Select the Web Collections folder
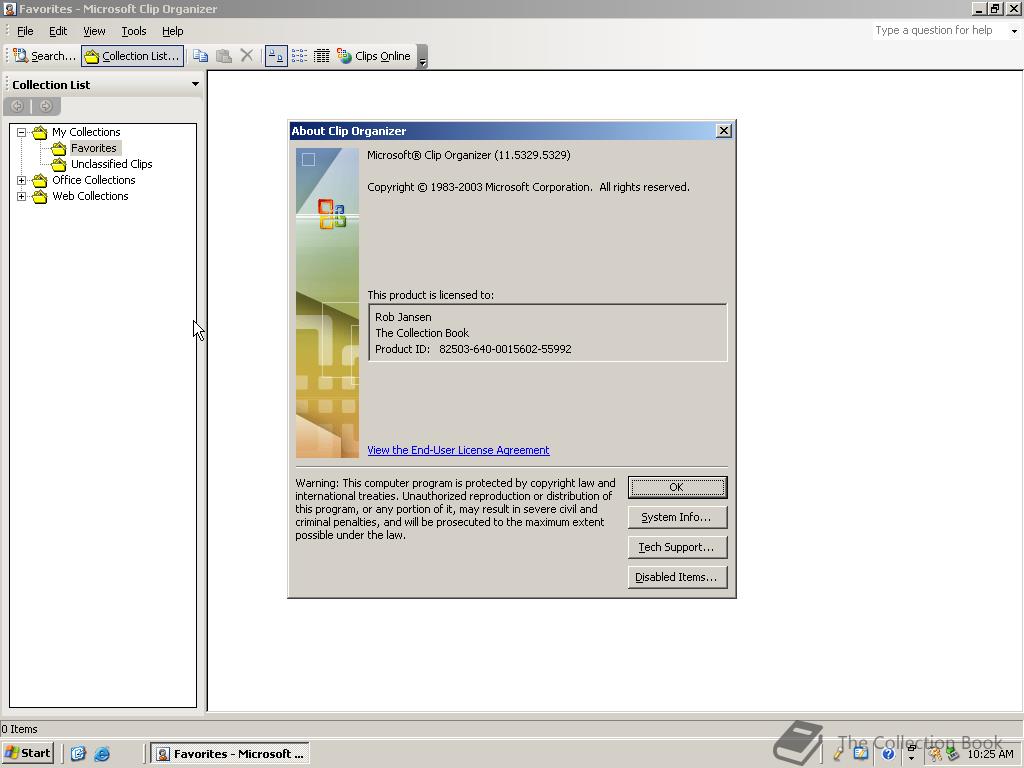Viewport: 1024px width, 768px height. pos(90,196)
